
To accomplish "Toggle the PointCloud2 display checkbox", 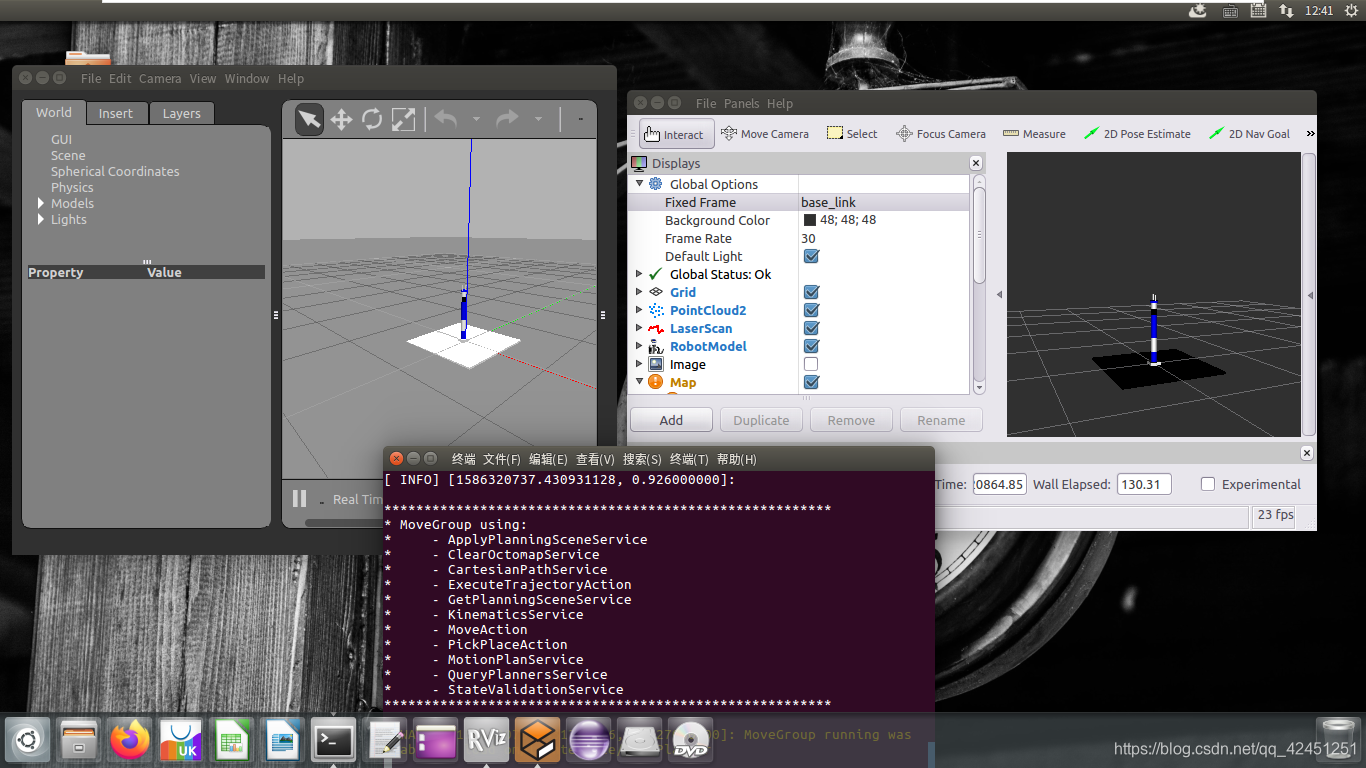I will click(x=811, y=310).
